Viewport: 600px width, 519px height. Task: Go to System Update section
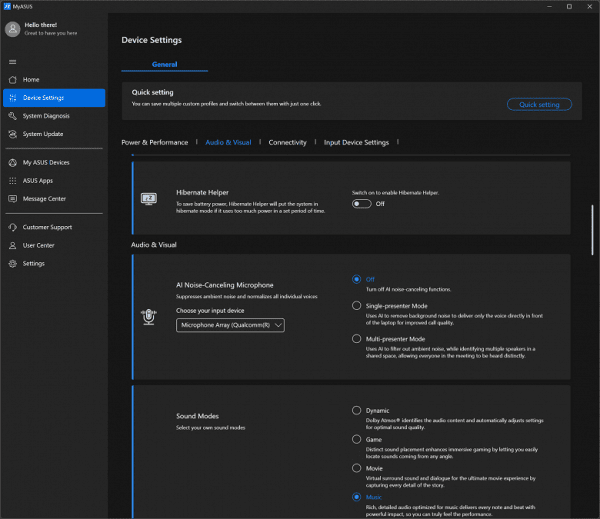tap(43, 134)
